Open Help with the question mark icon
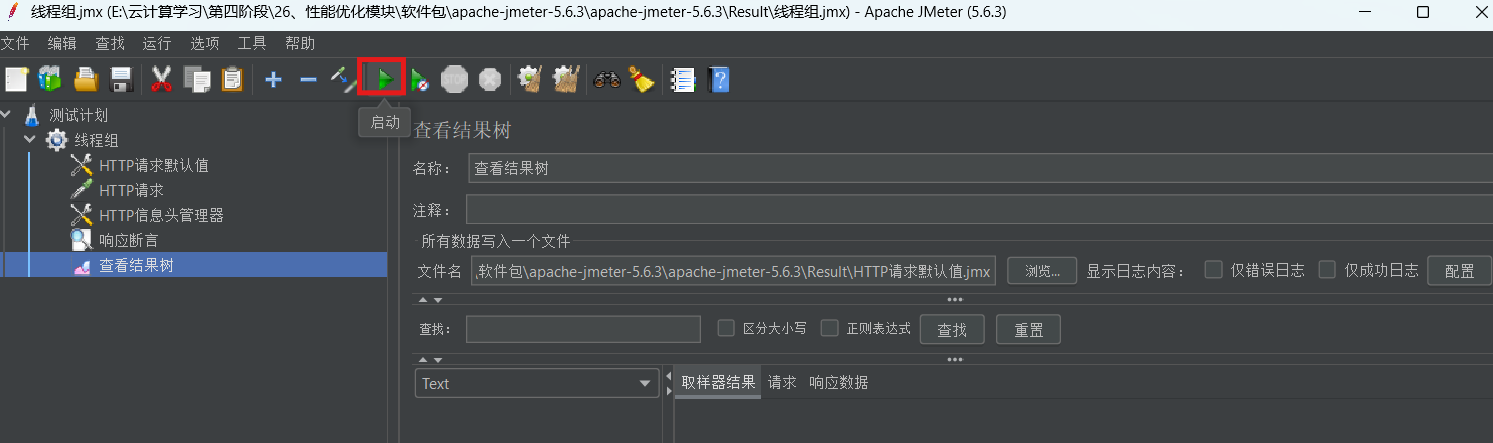 click(718, 79)
